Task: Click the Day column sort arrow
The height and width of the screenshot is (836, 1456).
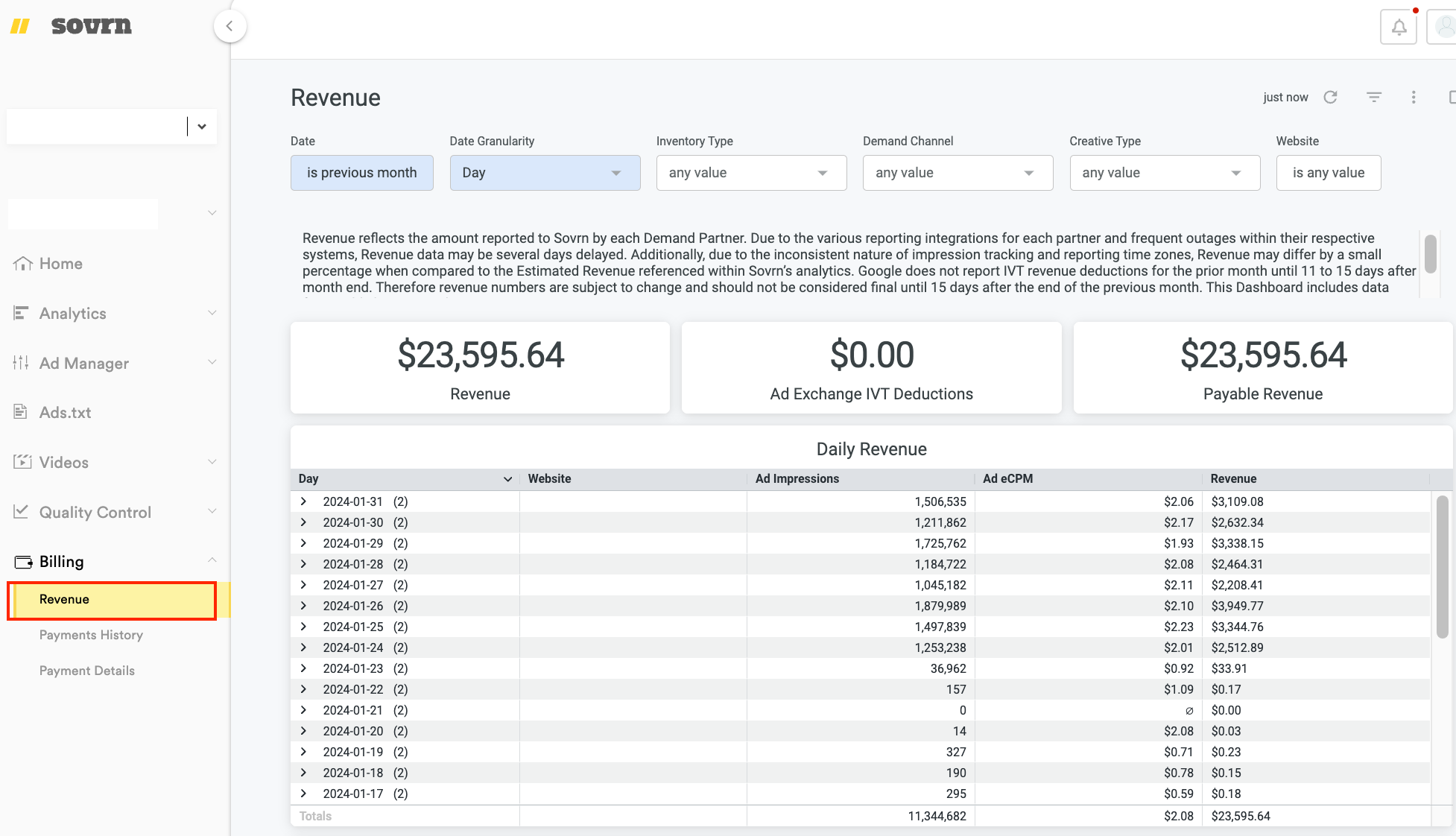Action: point(507,479)
